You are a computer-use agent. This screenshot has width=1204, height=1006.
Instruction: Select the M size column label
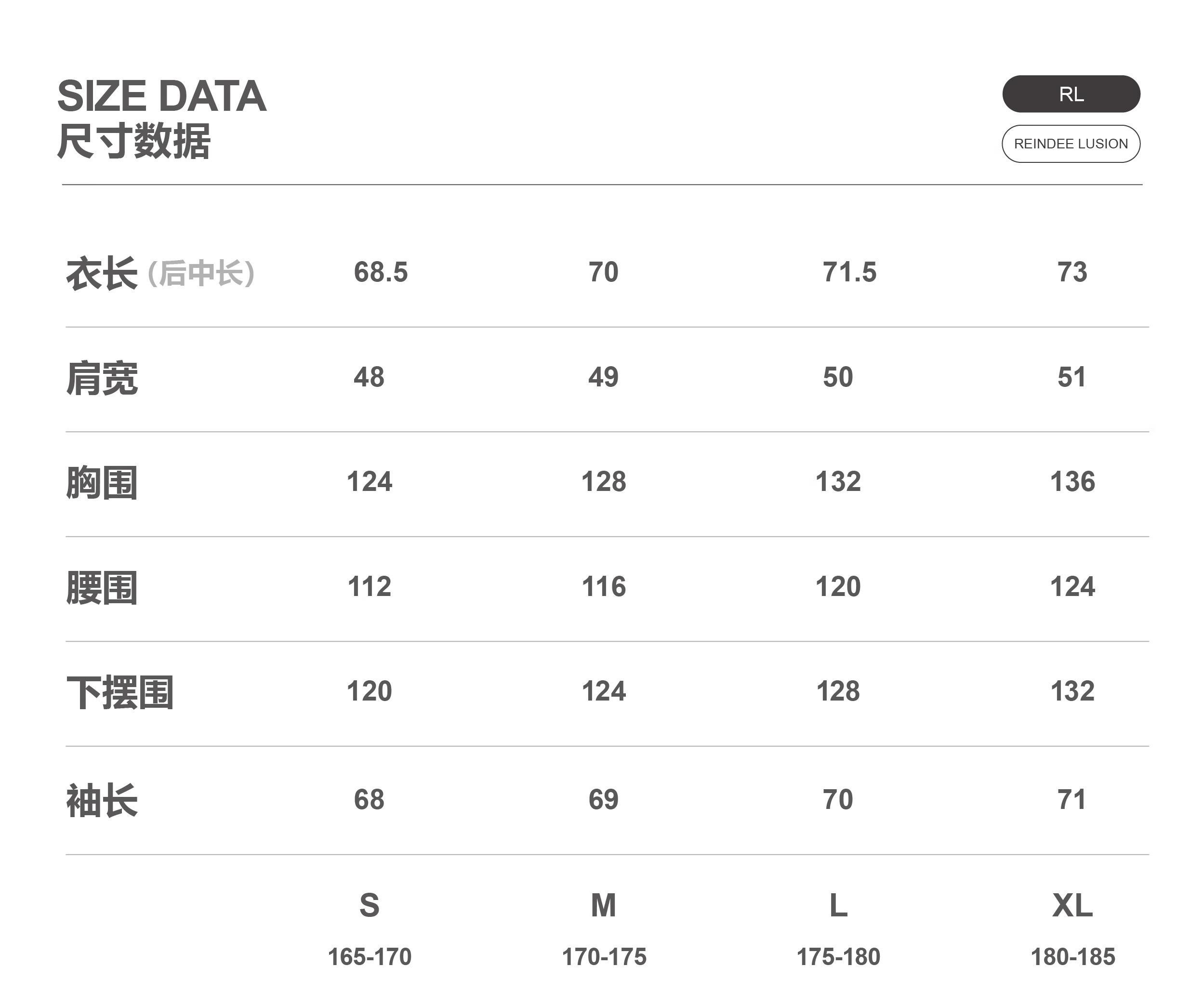coord(603,905)
